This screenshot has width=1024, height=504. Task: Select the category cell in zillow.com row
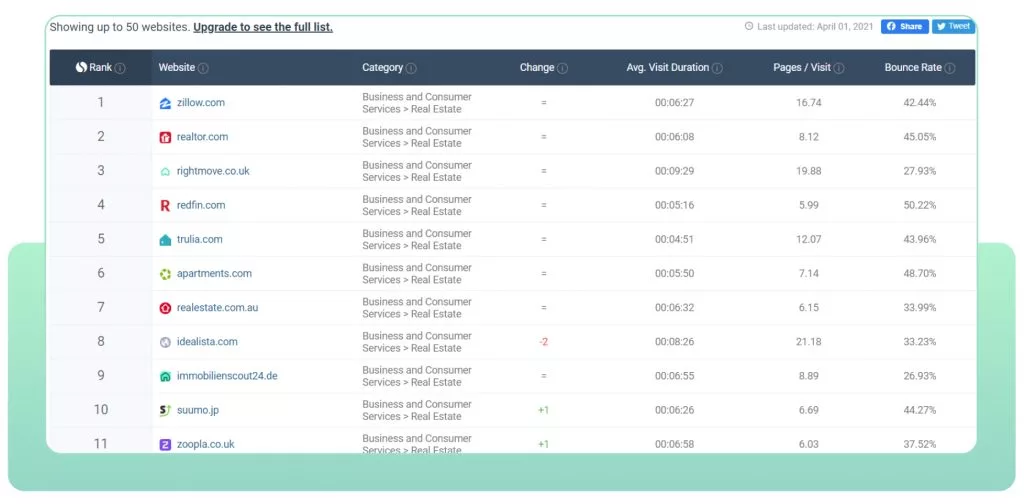(417, 102)
